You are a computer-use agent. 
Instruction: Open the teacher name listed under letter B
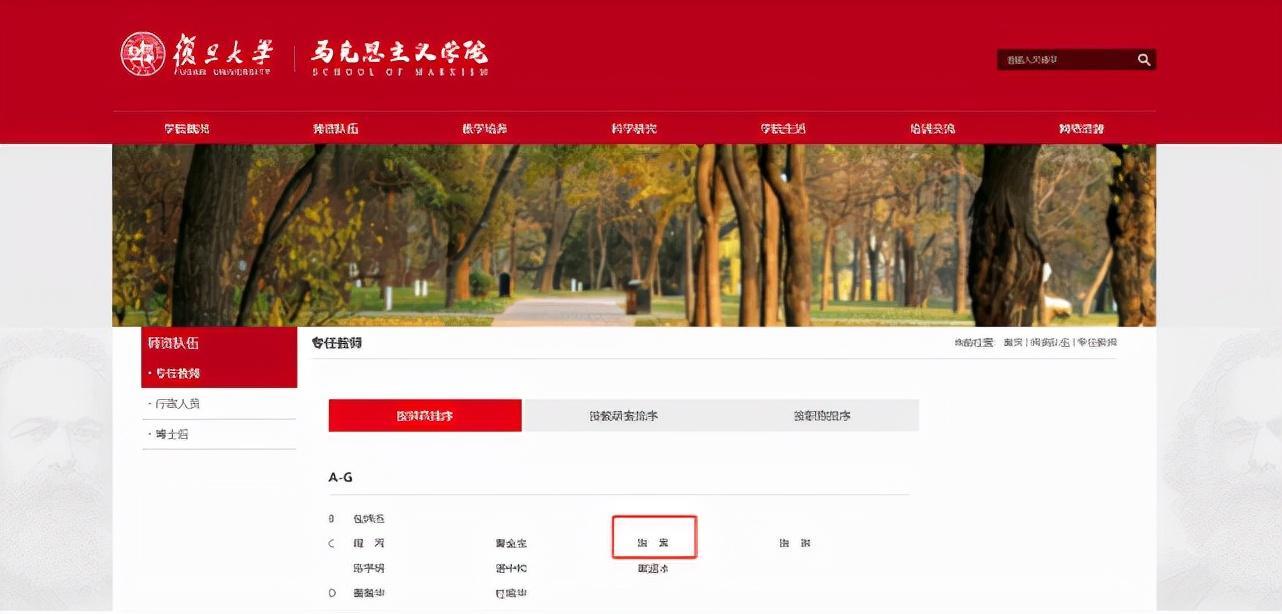coord(369,519)
